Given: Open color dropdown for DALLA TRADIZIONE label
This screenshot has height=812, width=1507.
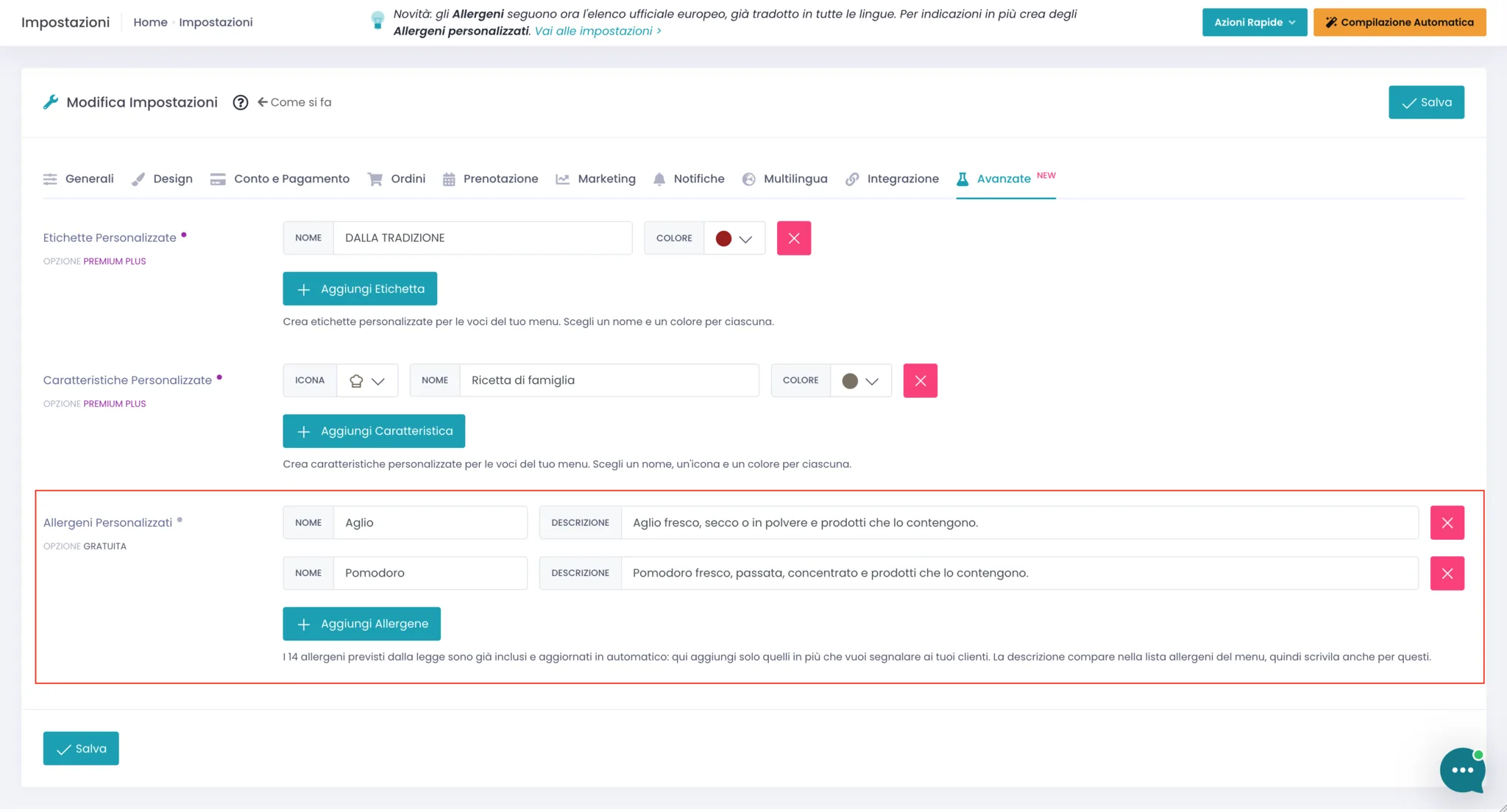Looking at the screenshot, I should click(x=734, y=238).
